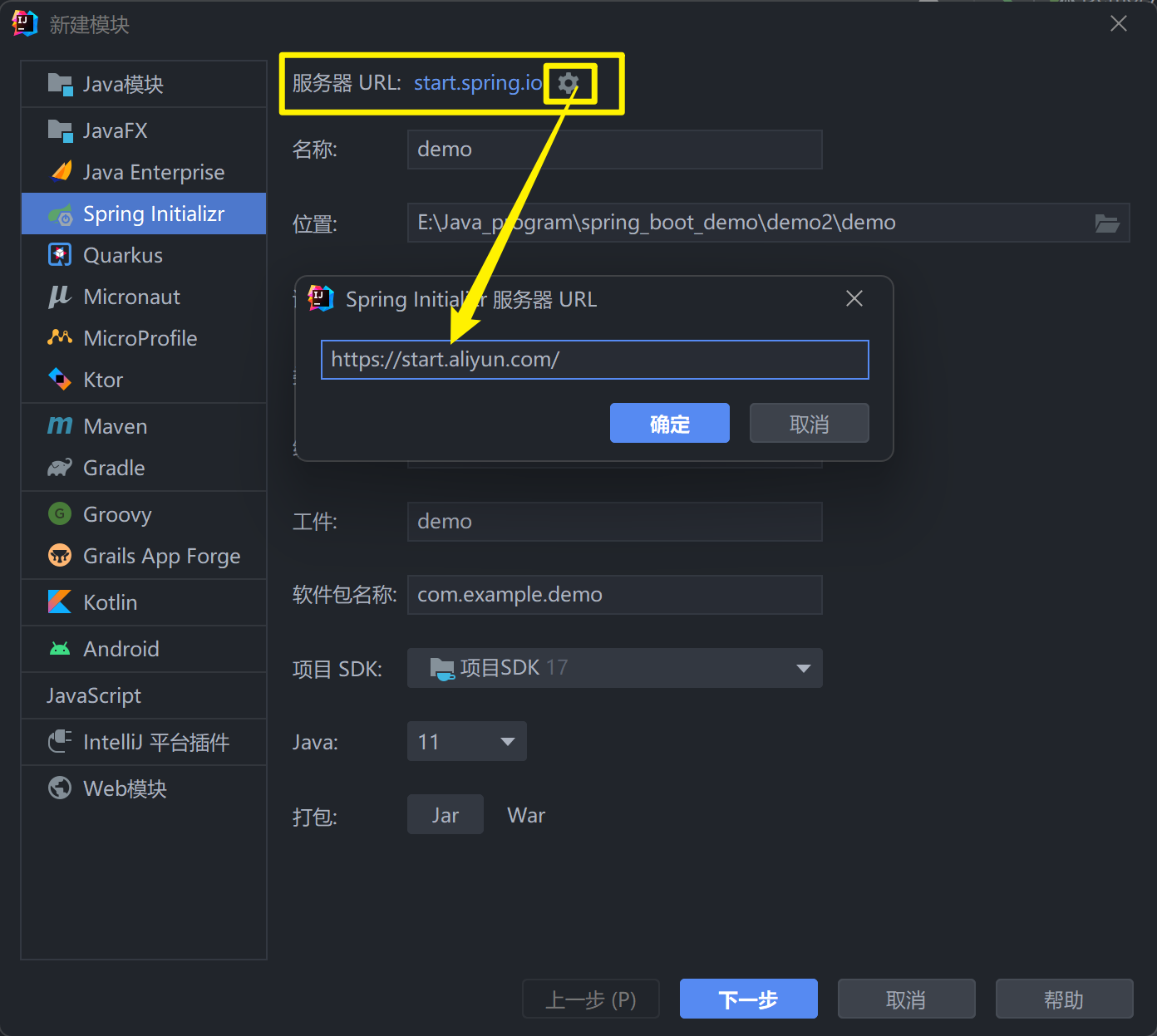The height and width of the screenshot is (1036, 1157).
Task: Click the 名称 field containing demo
Action: [x=614, y=150]
